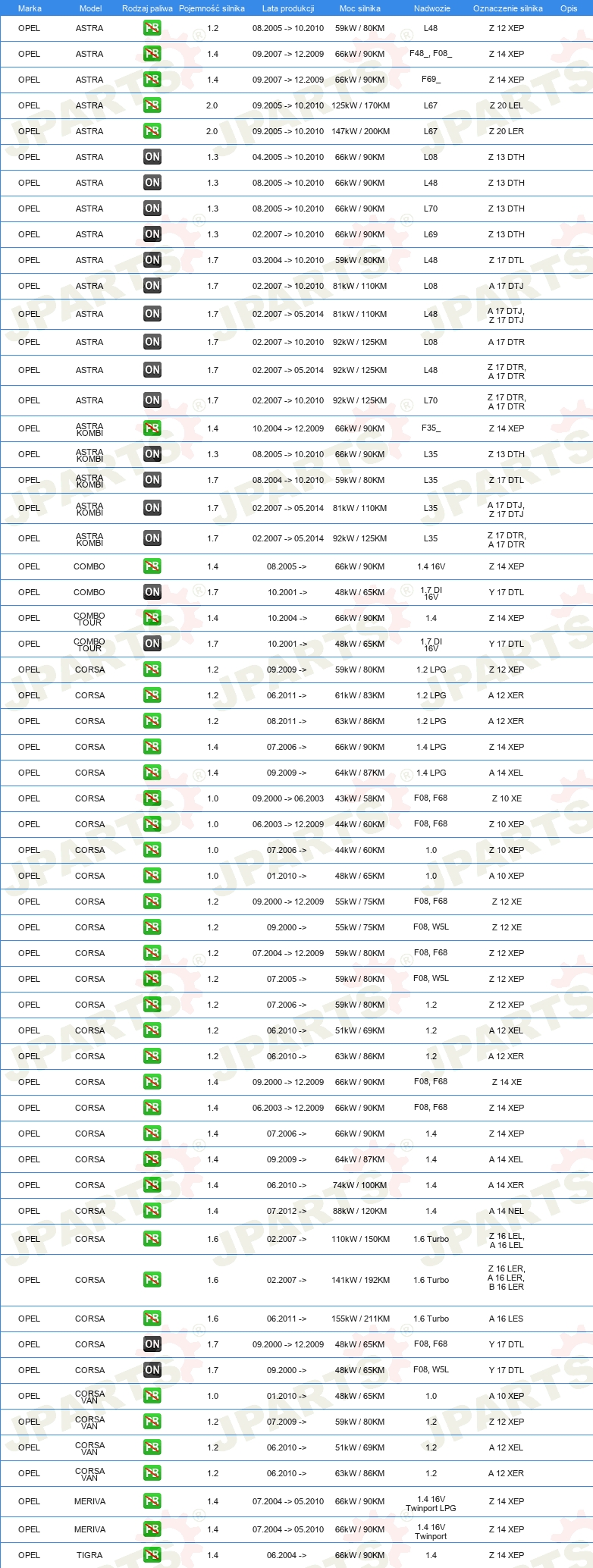The image size is (593, 1568).
Task: Click the Z 20 LER engine code
Action: (507, 131)
